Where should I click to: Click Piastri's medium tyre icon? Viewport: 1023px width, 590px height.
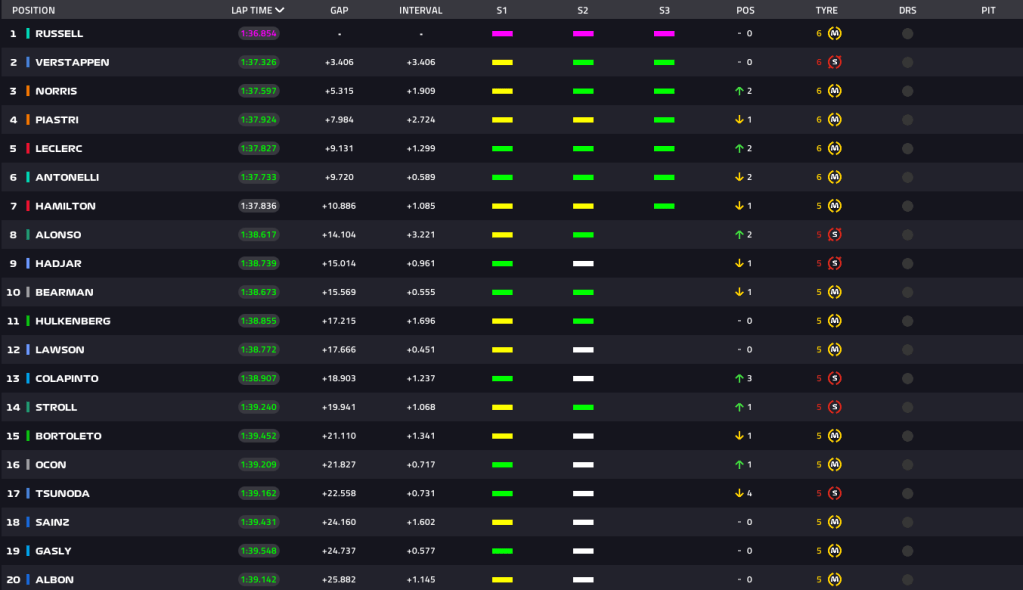834,119
